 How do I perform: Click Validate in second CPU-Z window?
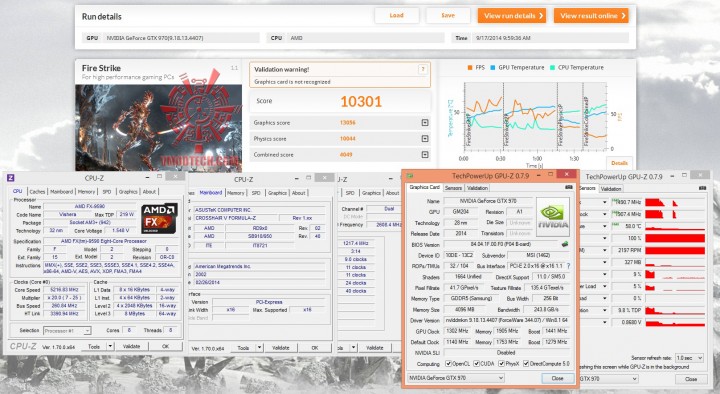point(281,348)
